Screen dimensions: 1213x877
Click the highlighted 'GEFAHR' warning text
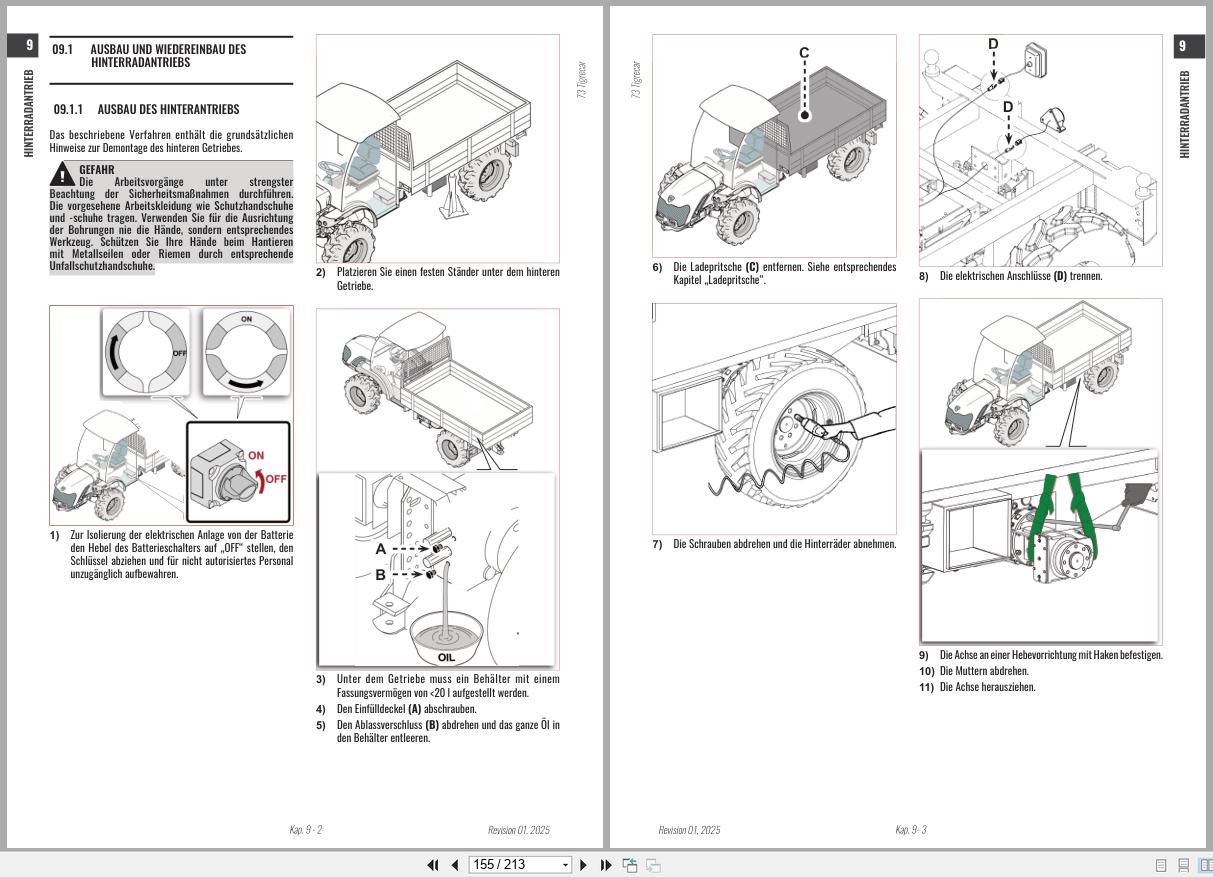click(x=171, y=217)
